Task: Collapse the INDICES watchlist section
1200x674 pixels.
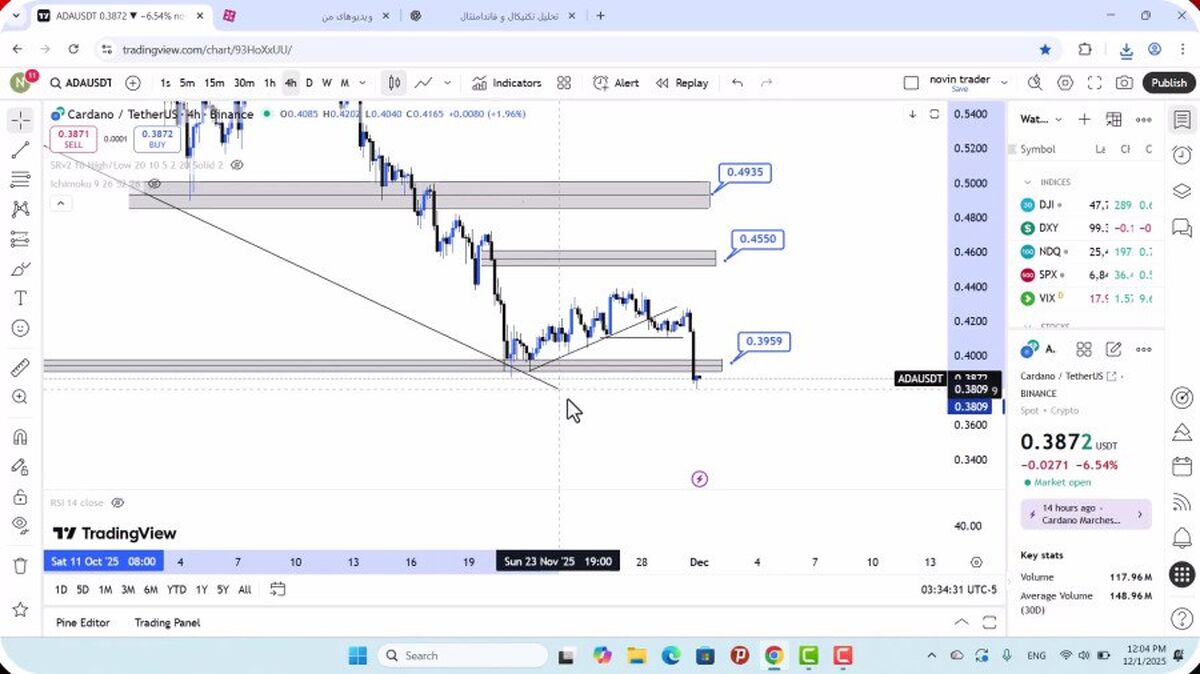Action: [1027, 182]
